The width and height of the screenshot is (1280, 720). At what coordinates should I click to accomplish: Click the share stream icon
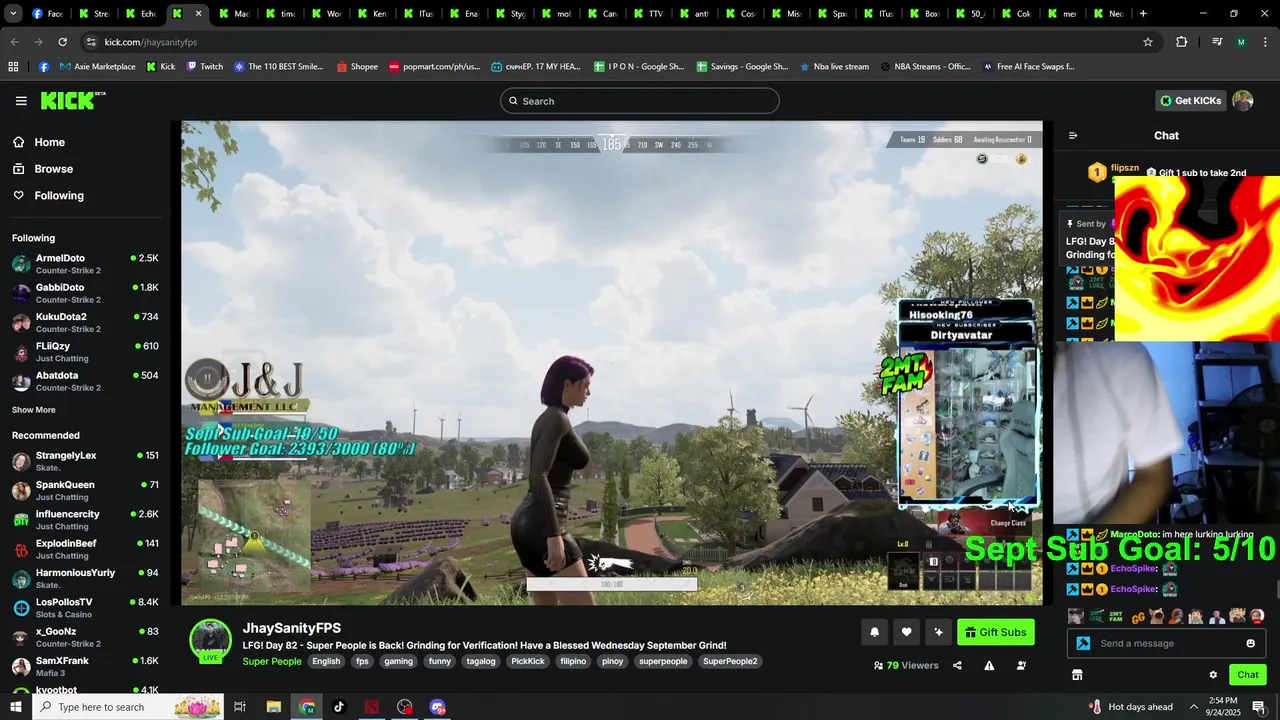coord(957,665)
